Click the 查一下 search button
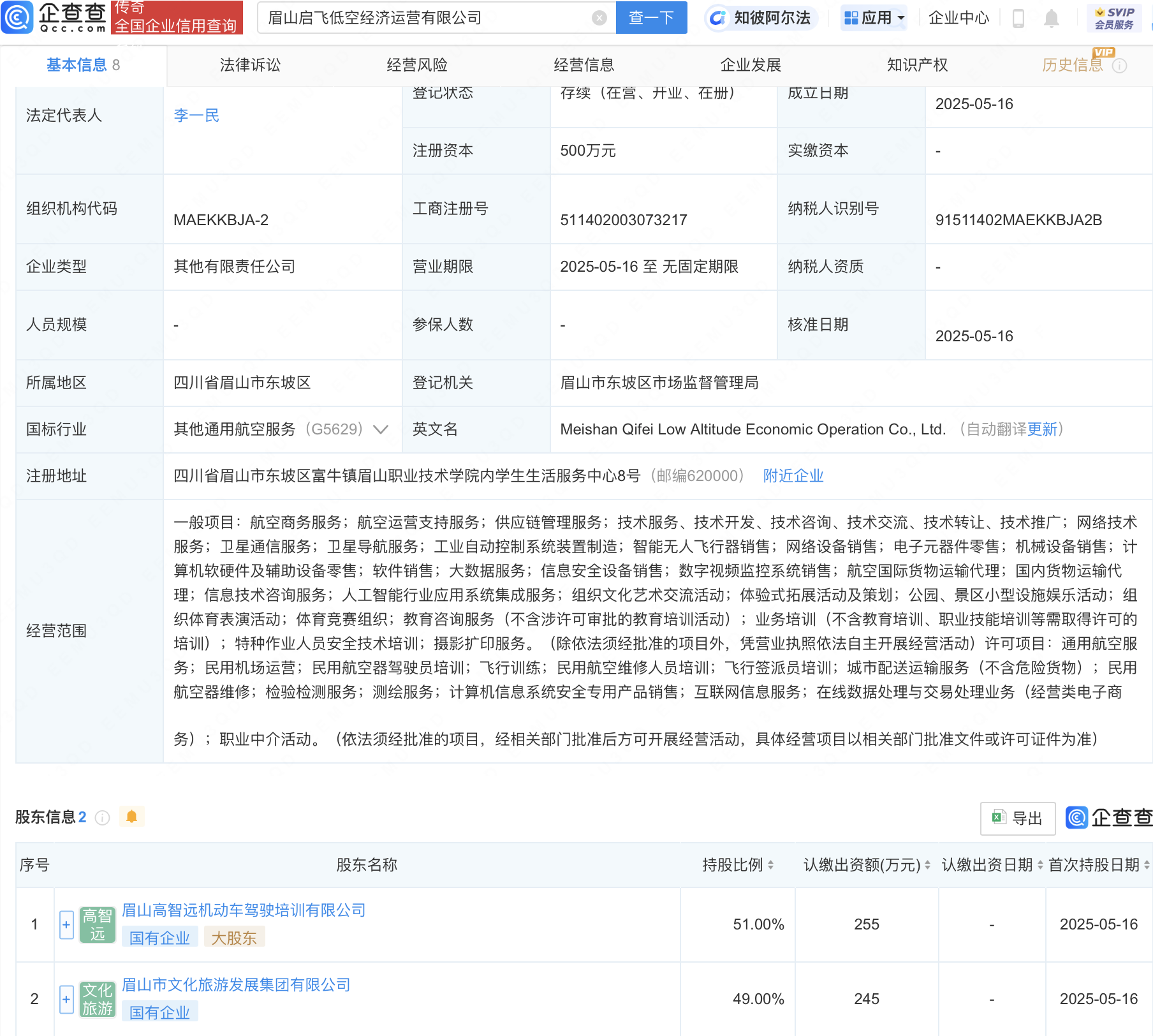The height and width of the screenshot is (1036, 1153). pos(651,18)
